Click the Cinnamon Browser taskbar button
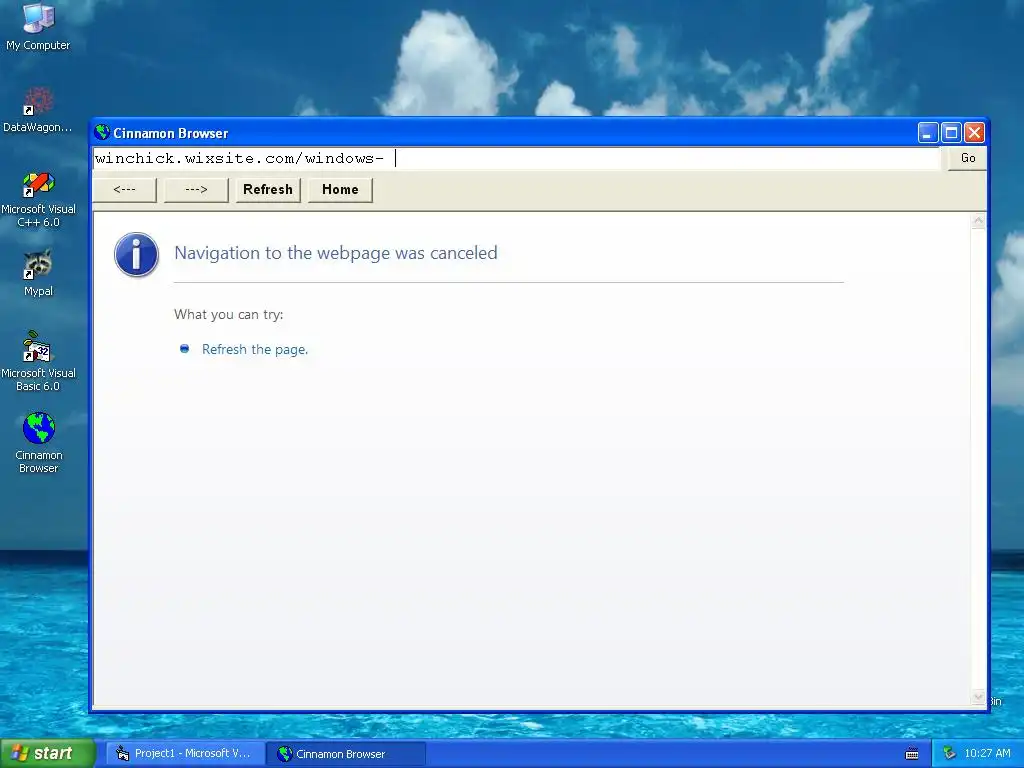 point(347,754)
